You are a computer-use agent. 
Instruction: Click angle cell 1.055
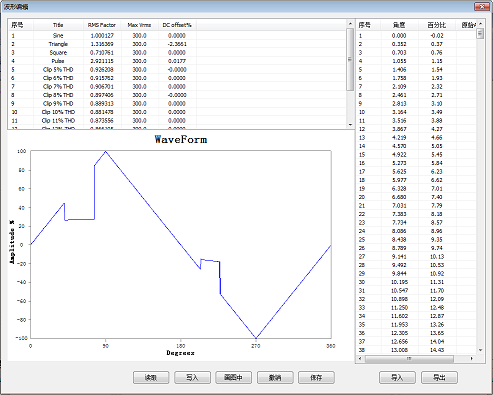coord(399,61)
